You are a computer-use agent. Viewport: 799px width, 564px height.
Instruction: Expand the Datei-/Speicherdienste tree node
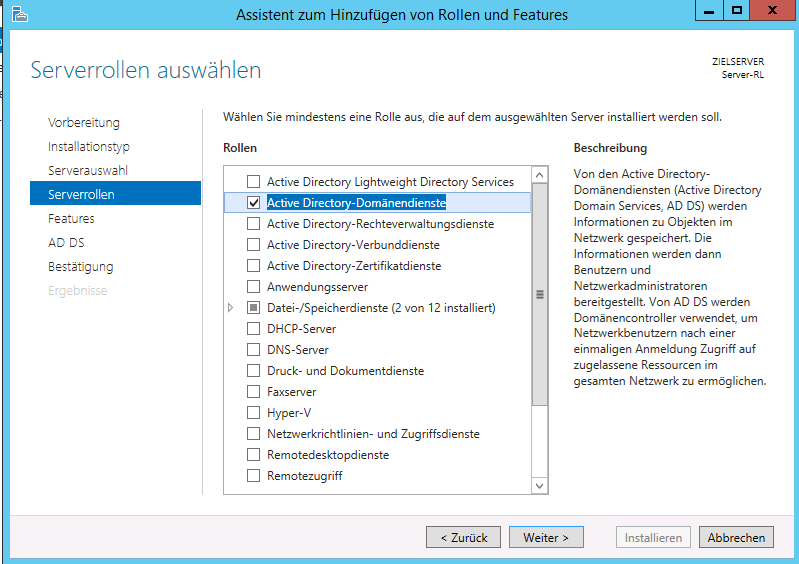point(231,308)
